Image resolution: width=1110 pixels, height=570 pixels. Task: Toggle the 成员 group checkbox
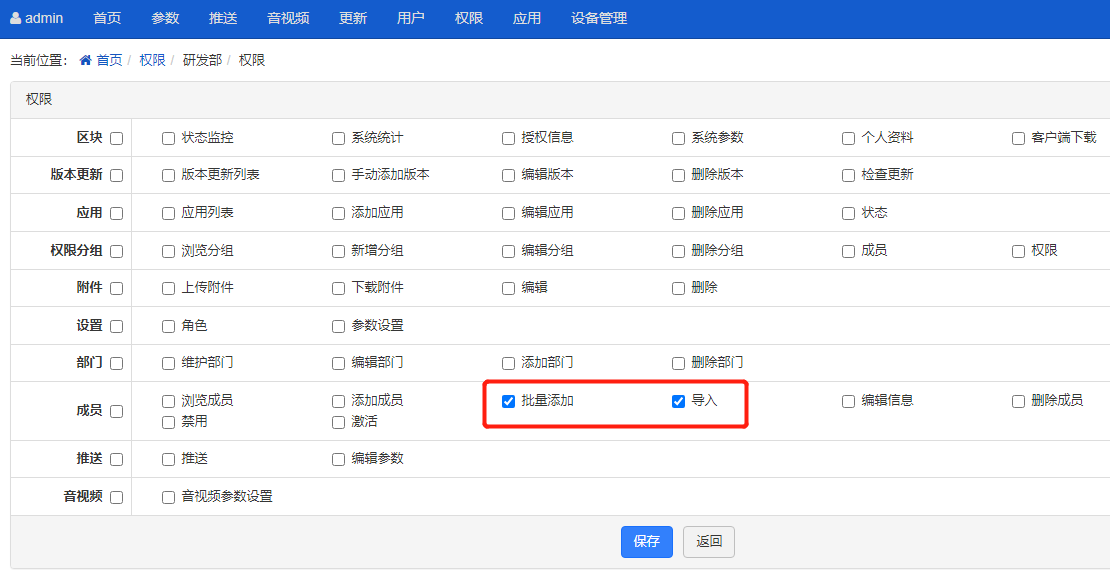(117, 411)
